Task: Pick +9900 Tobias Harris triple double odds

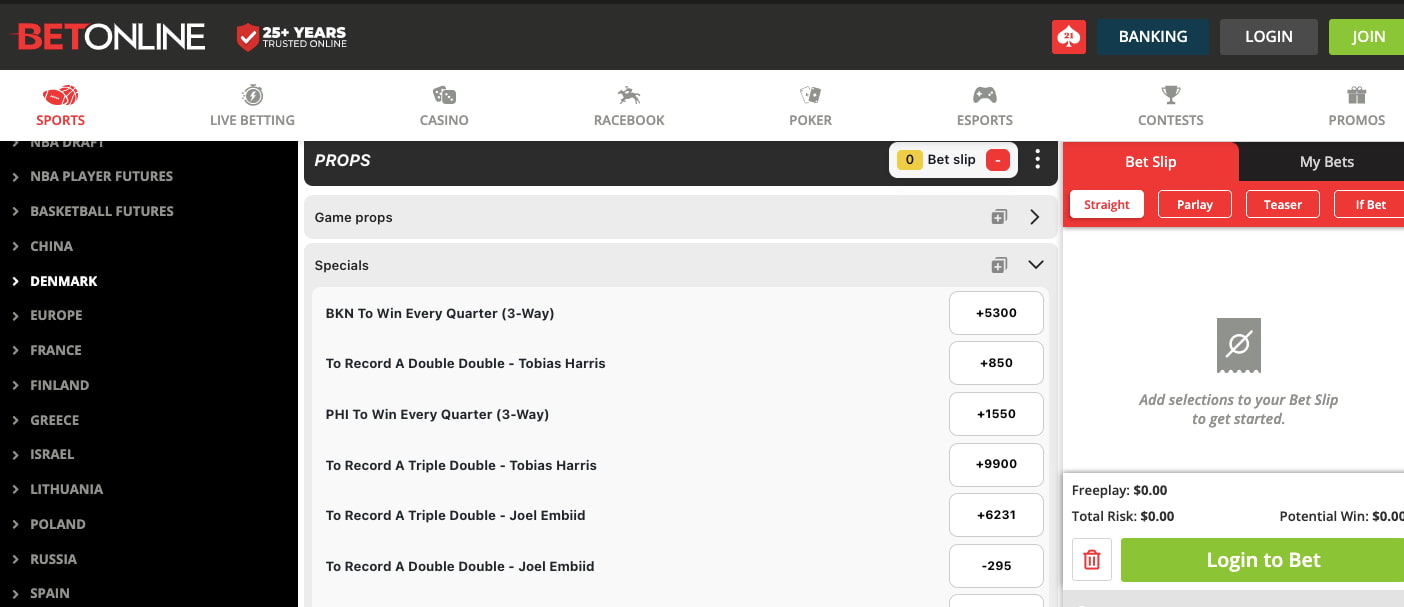Action: 996,465
